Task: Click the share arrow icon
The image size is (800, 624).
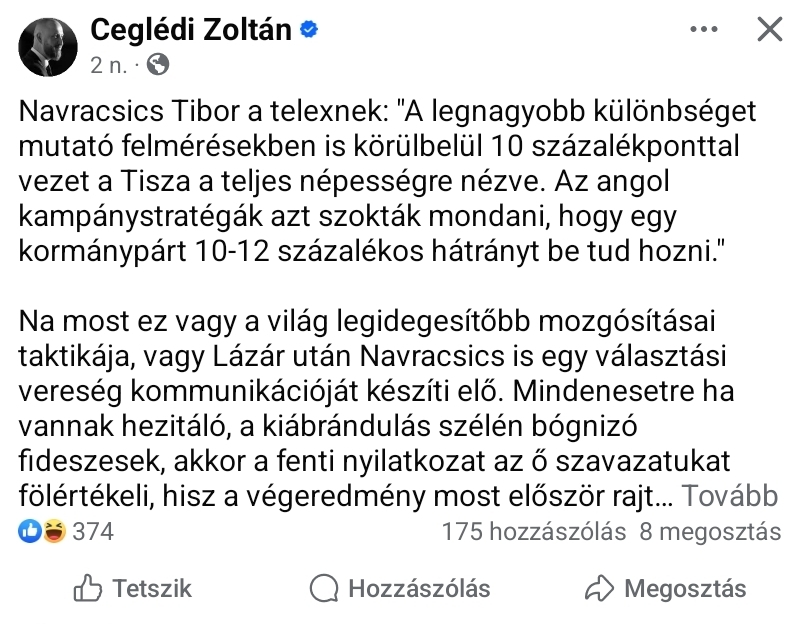Action: click(598, 588)
